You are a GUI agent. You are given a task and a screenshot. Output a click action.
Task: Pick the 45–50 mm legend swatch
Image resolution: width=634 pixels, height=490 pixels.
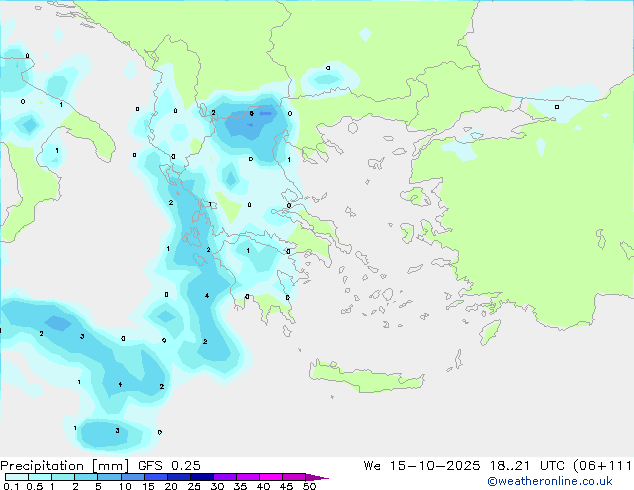294,477
